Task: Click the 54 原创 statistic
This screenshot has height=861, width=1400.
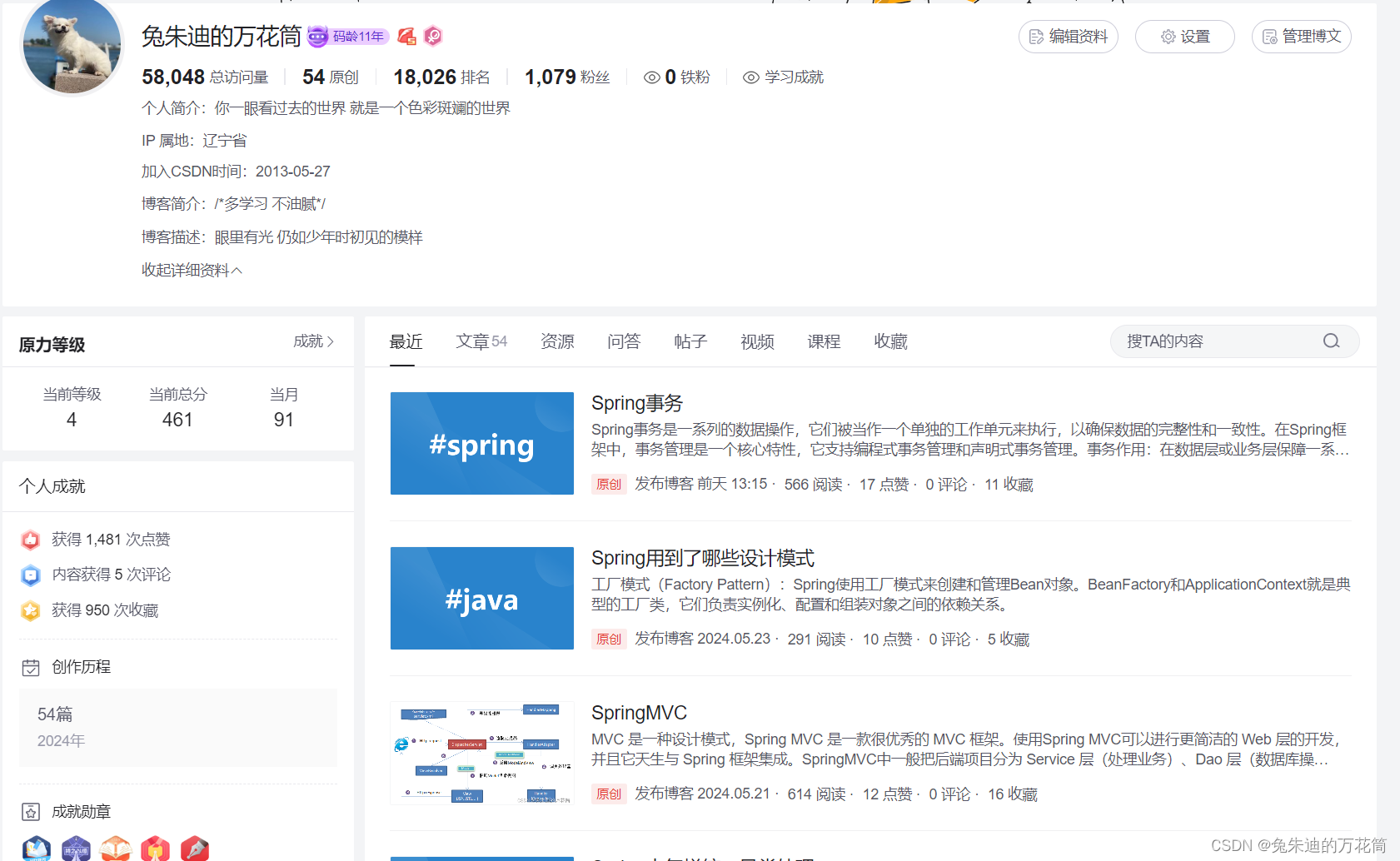Action: 330,77
